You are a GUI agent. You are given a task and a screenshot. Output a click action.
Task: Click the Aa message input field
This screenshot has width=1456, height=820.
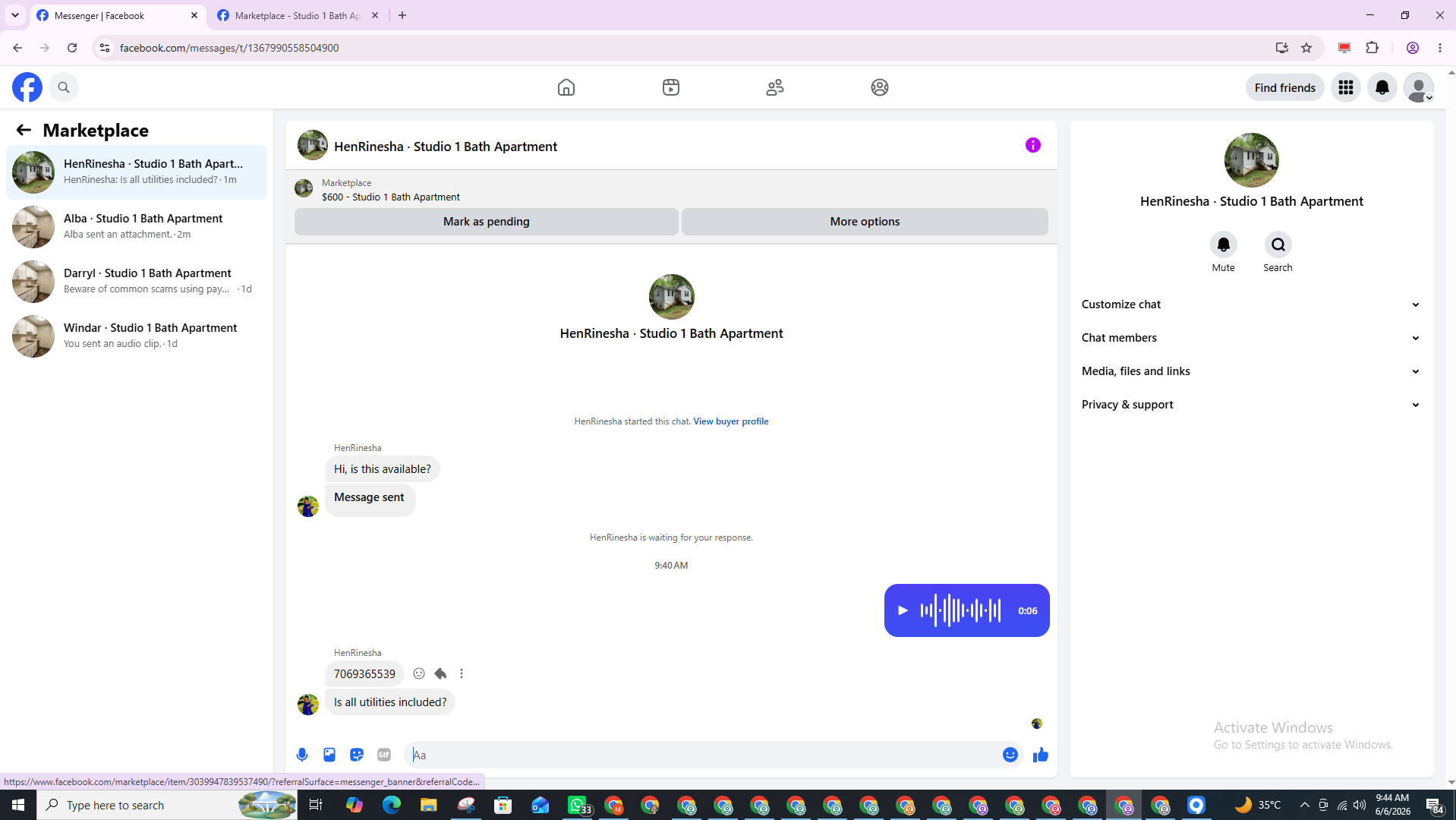coord(703,755)
